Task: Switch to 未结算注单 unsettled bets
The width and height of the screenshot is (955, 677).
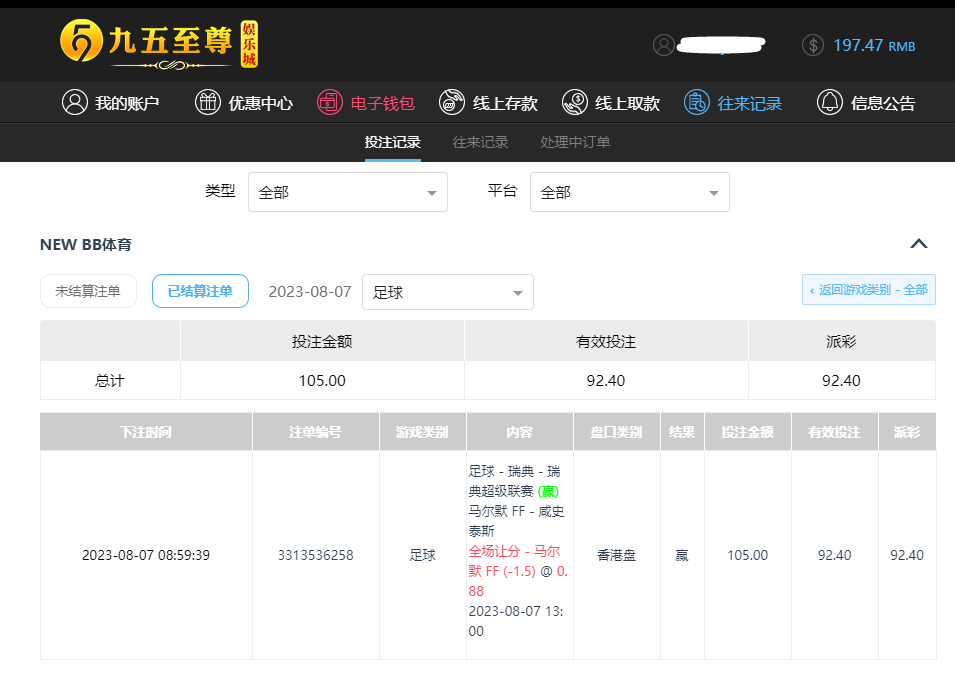Action: coord(88,291)
